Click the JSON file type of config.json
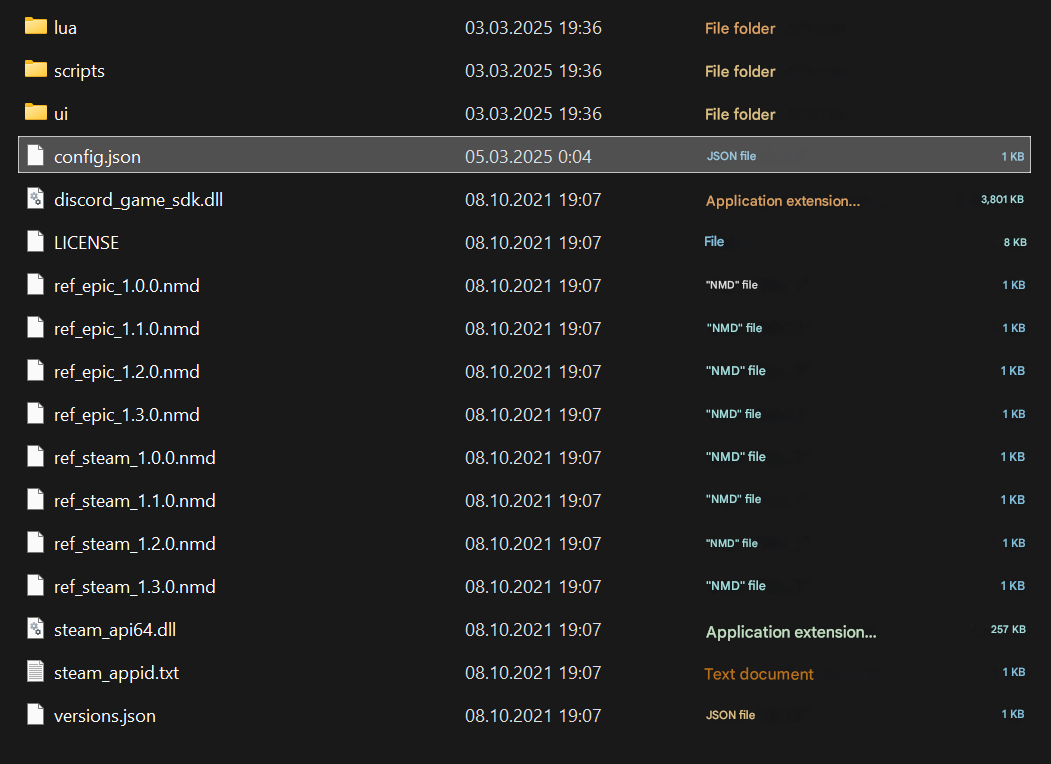The image size is (1051, 764). click(x=731, y=156)
